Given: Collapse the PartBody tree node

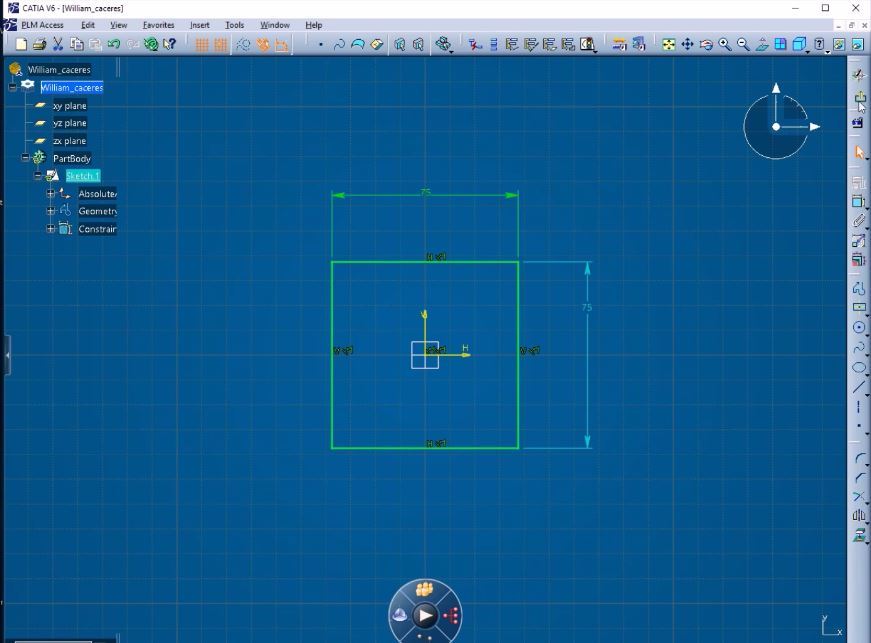Looking at the screenshot, I should click(x=26, y=158).
